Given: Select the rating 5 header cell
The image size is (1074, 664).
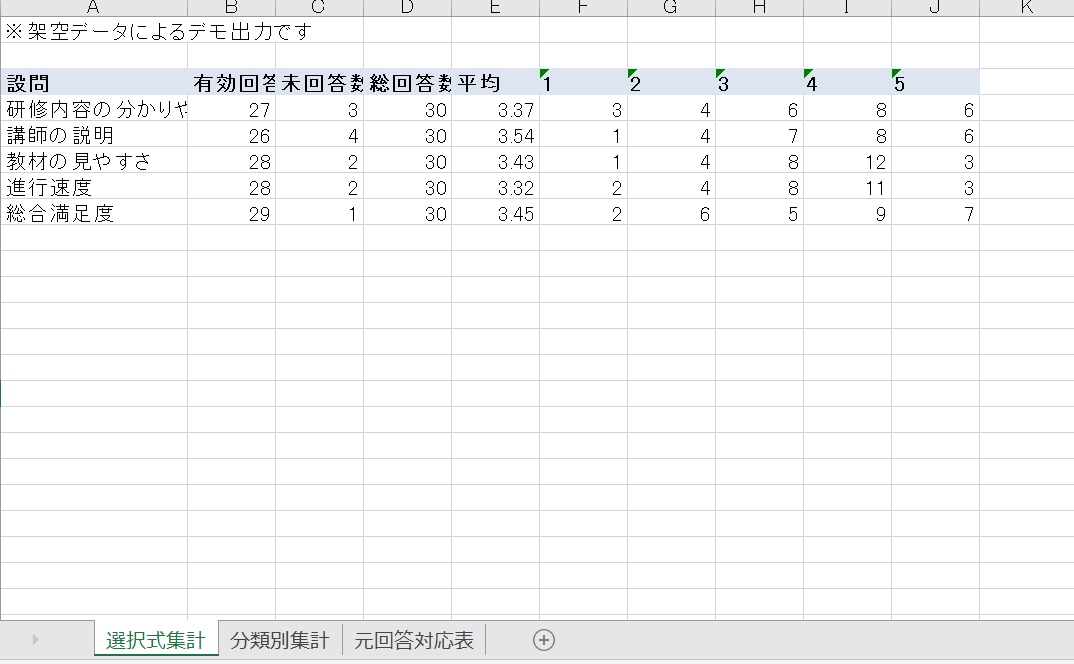Looking at the screenshot, I should tap(936, 82).
